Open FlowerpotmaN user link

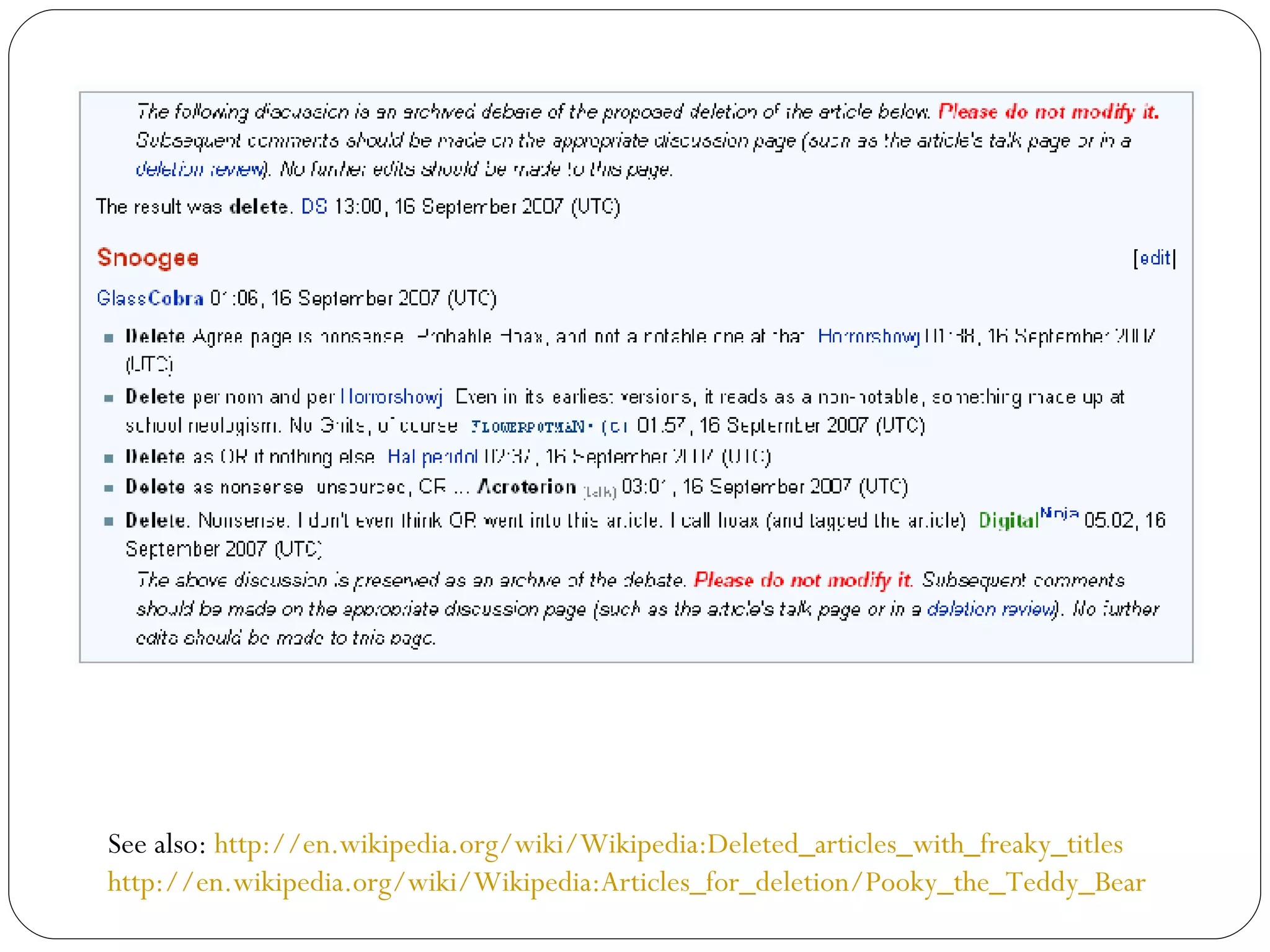tap(529, 426)
